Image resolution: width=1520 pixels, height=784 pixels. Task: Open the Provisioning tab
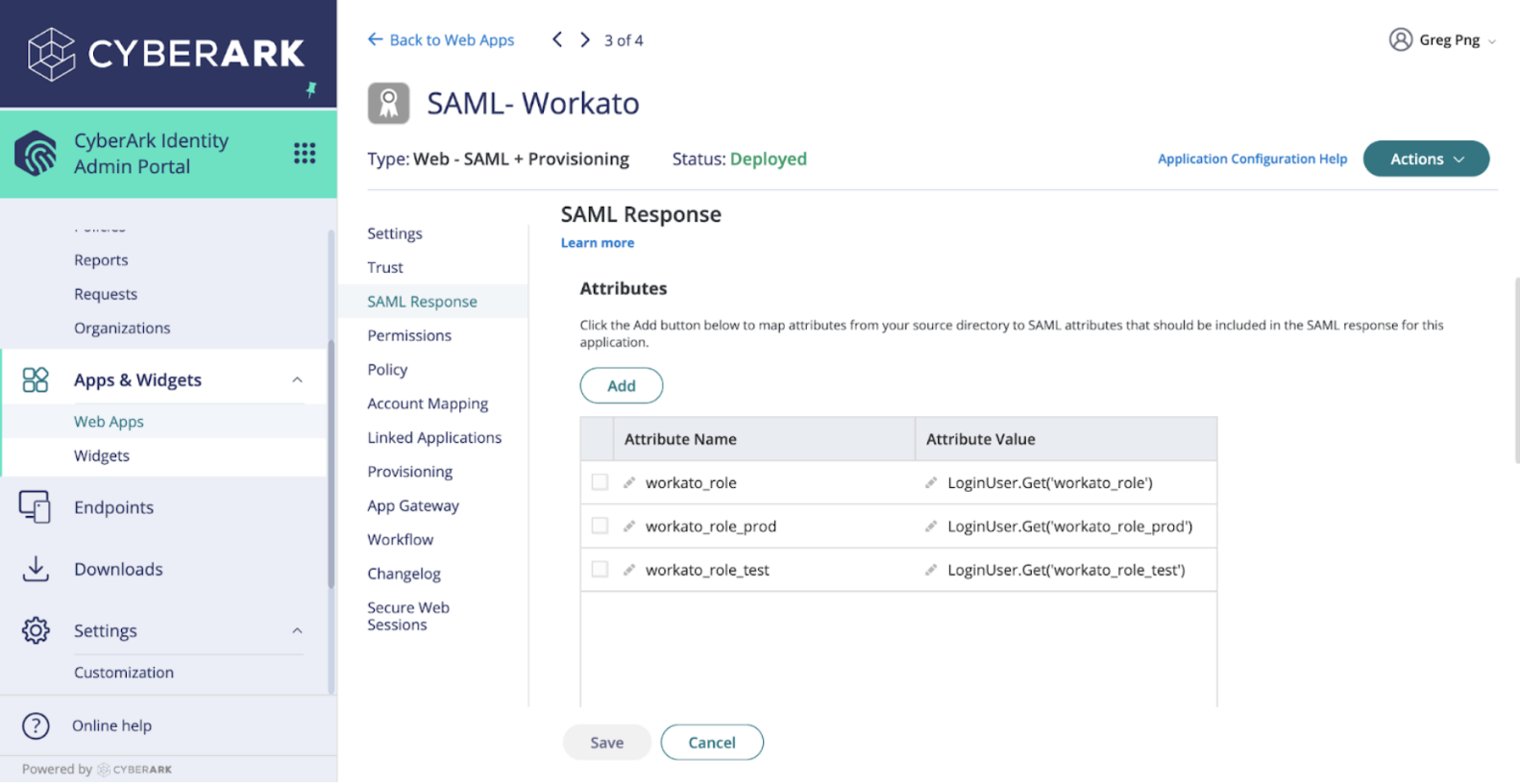pos(409,472)
